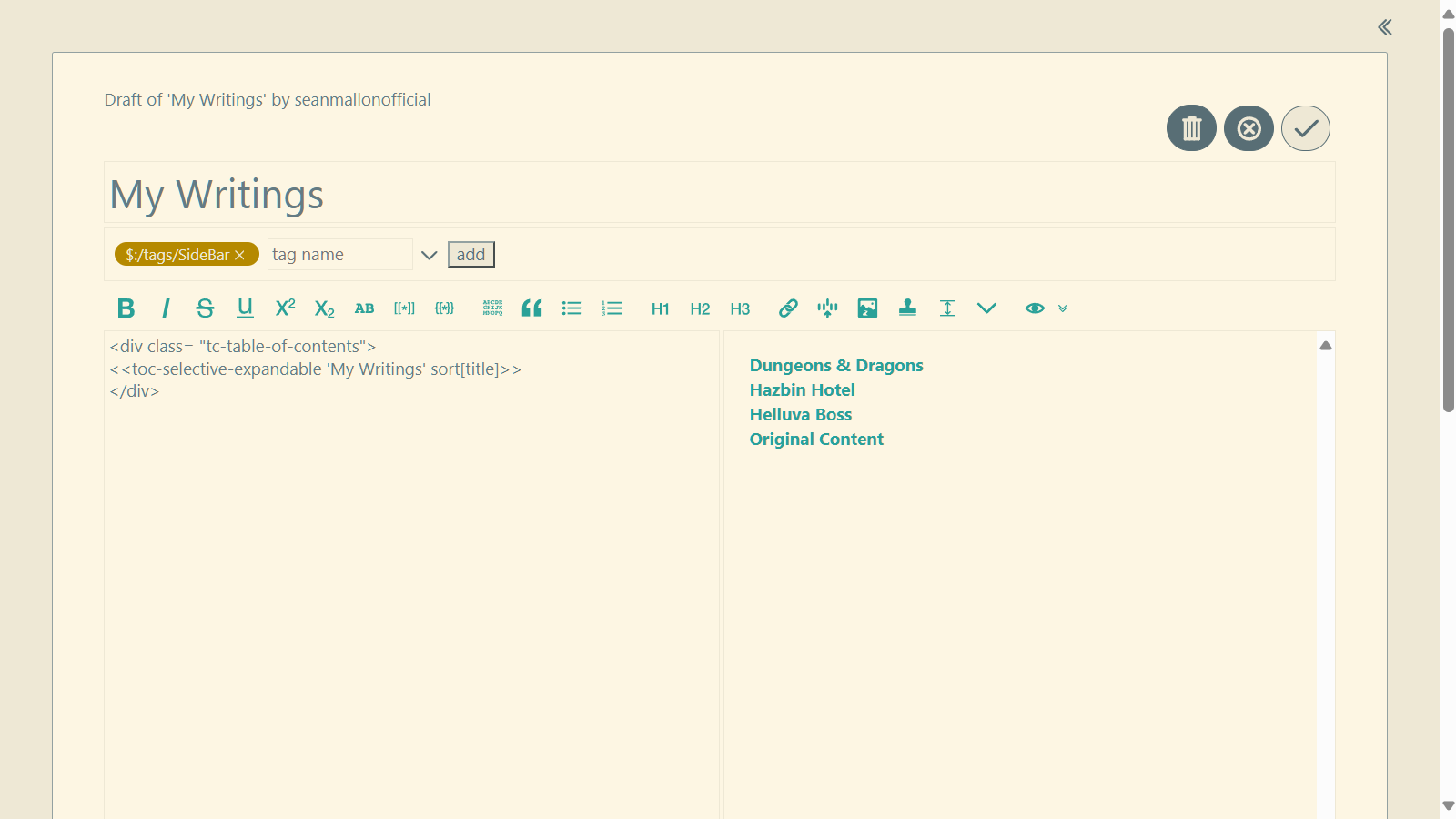1456x819 pixels.
Task: Cancel editing the draft
Action: point(1249,128)
